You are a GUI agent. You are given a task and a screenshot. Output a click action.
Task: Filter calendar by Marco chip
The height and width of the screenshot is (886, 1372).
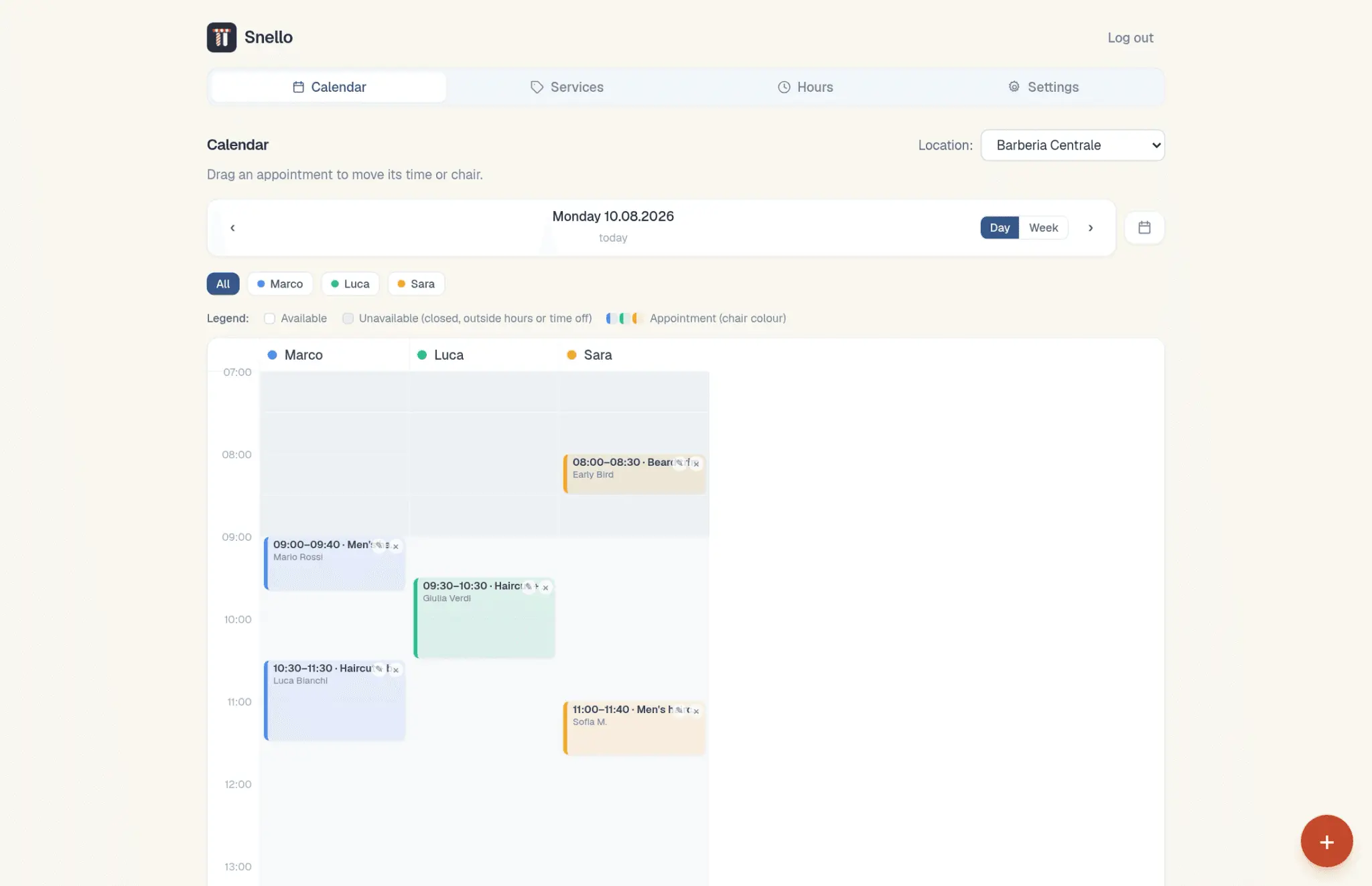(x=280, y=284)
